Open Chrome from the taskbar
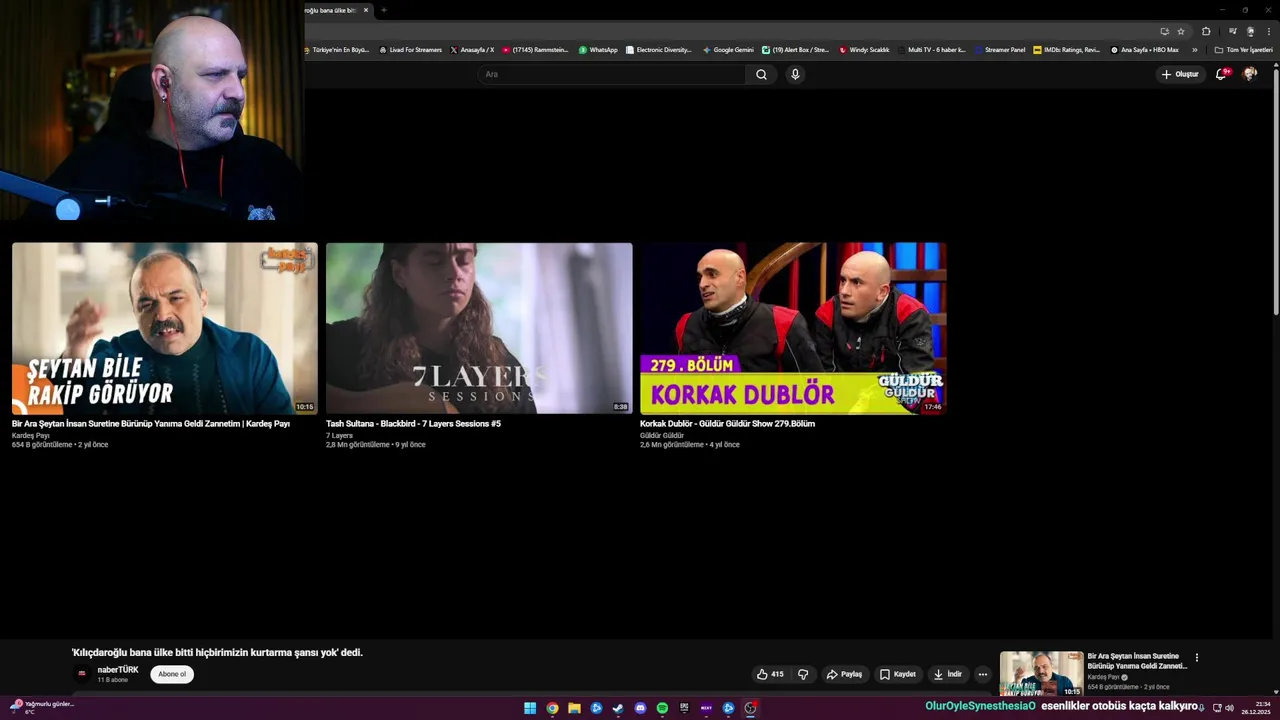 pos(552,708)
